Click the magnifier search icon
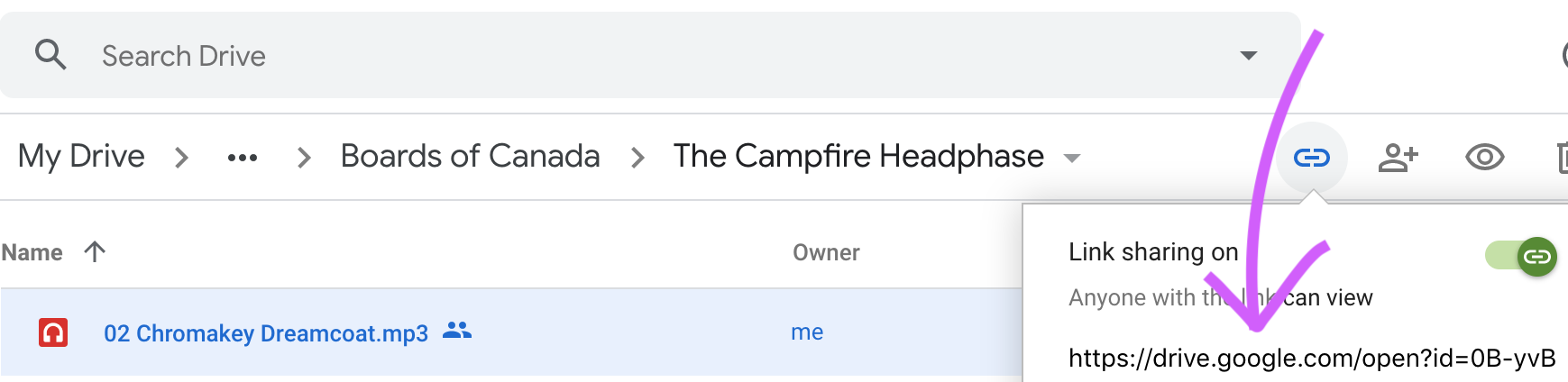 point(50,55)
